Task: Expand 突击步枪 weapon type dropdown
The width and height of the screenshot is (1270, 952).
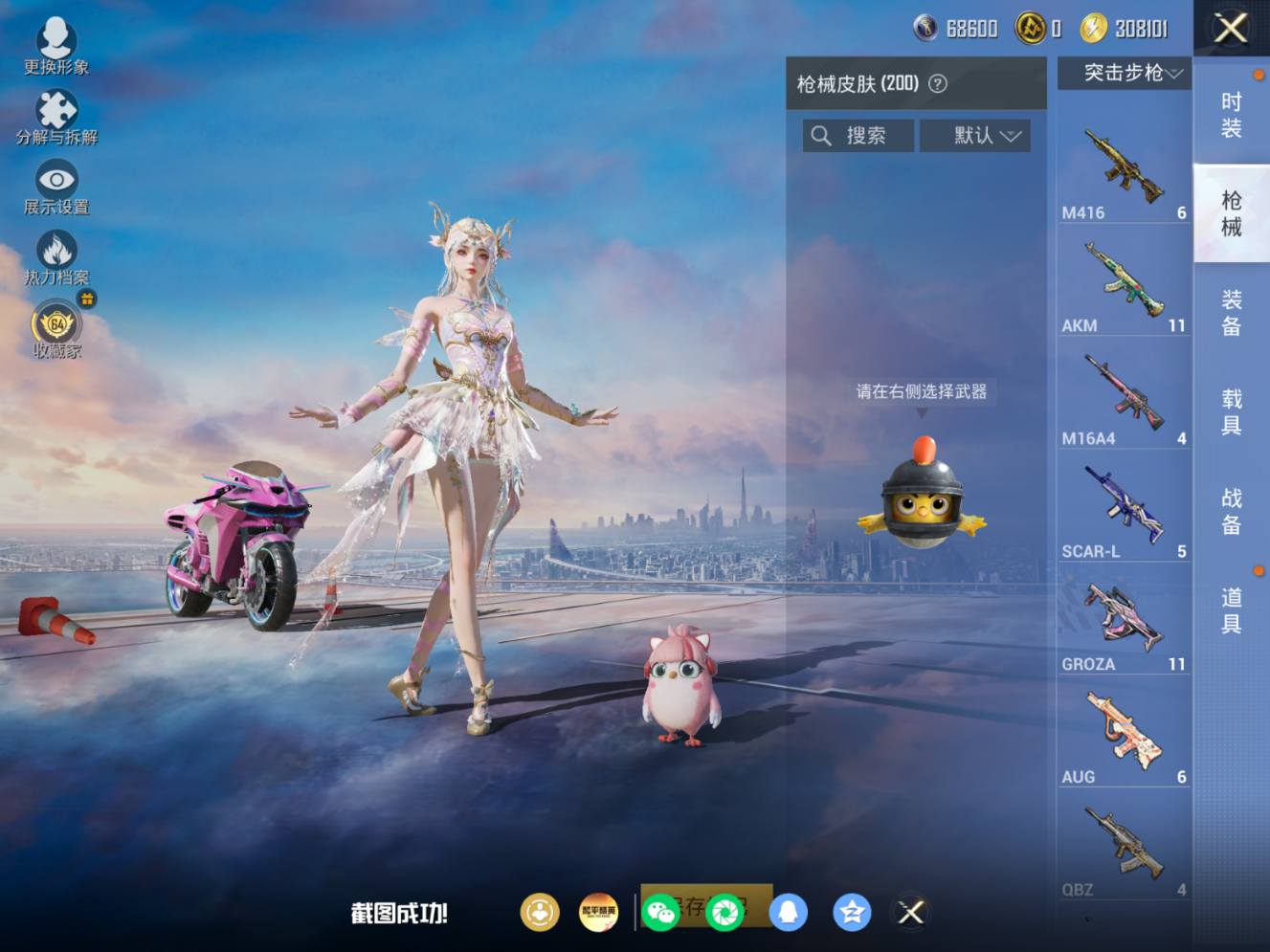Action: click(1125, 73)
